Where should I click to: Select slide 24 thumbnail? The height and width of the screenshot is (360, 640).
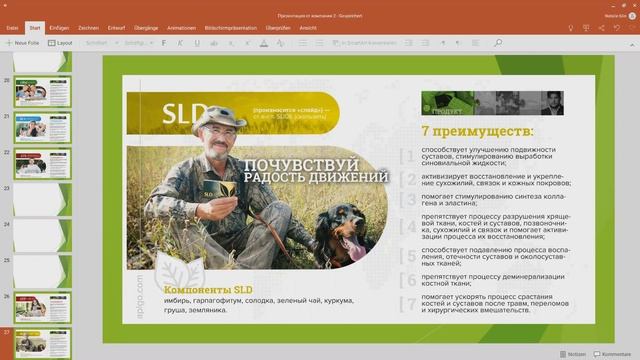(43, 236)
